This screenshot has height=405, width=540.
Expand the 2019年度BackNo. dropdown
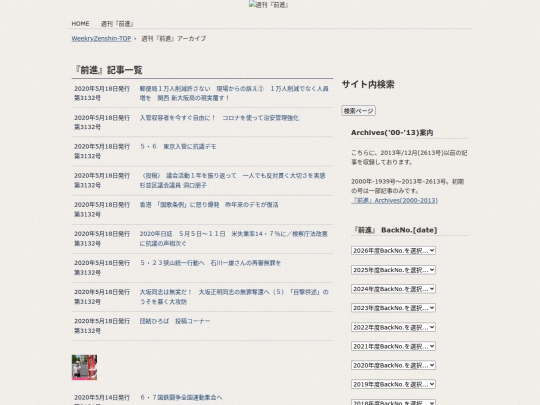[393, 384]
